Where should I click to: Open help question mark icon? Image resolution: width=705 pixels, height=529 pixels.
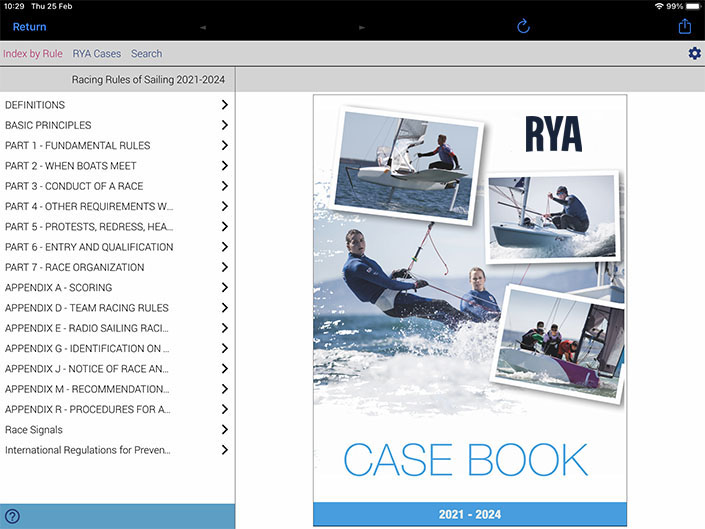click(12, 516)
